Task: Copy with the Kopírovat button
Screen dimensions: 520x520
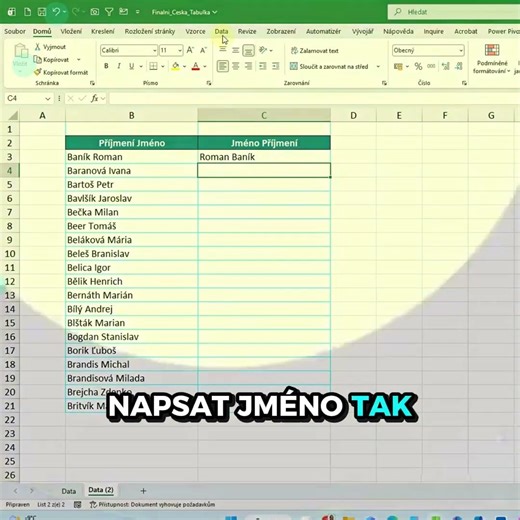Action: click(x=51, y=60)
